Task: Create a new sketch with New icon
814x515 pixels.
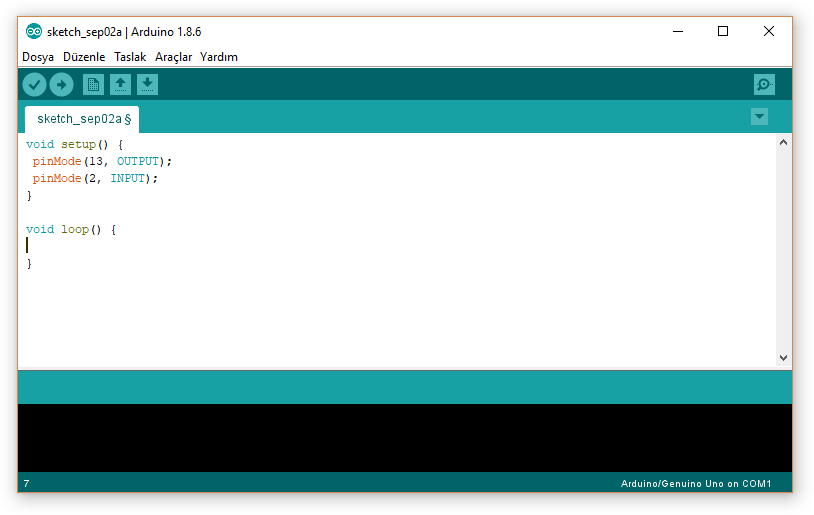Action: 93,85
